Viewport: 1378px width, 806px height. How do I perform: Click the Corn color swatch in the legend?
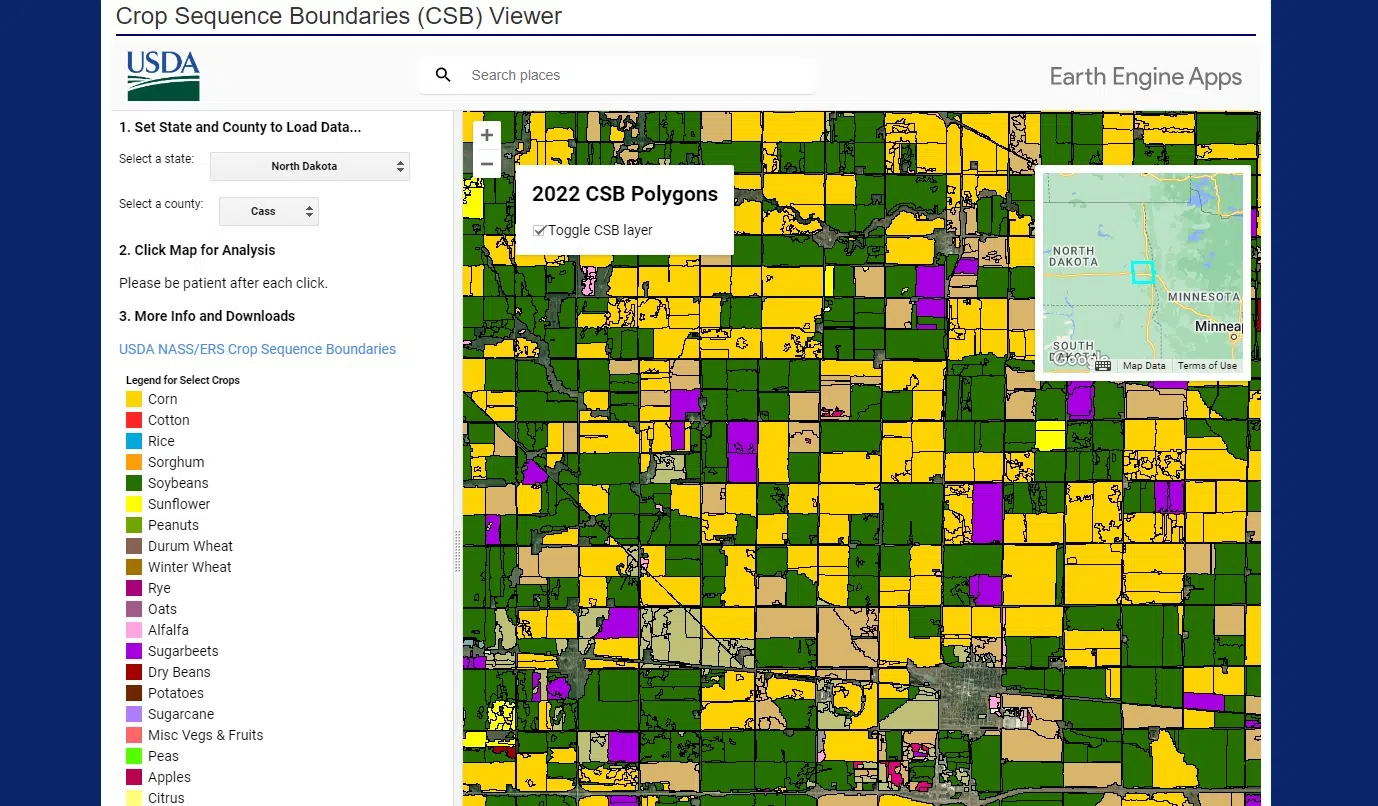click(x=132, y=398)
